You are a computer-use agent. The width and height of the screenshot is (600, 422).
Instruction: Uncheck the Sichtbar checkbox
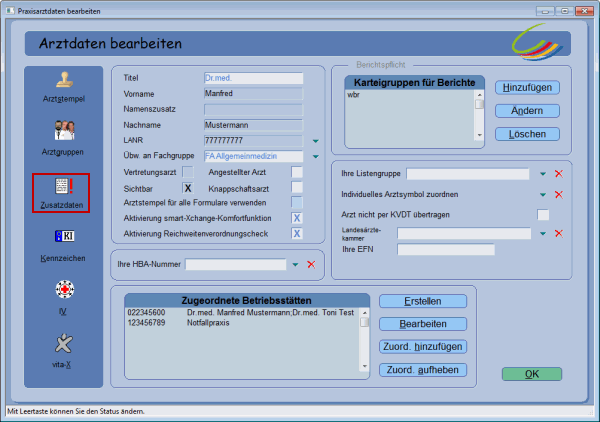[188, 188]
